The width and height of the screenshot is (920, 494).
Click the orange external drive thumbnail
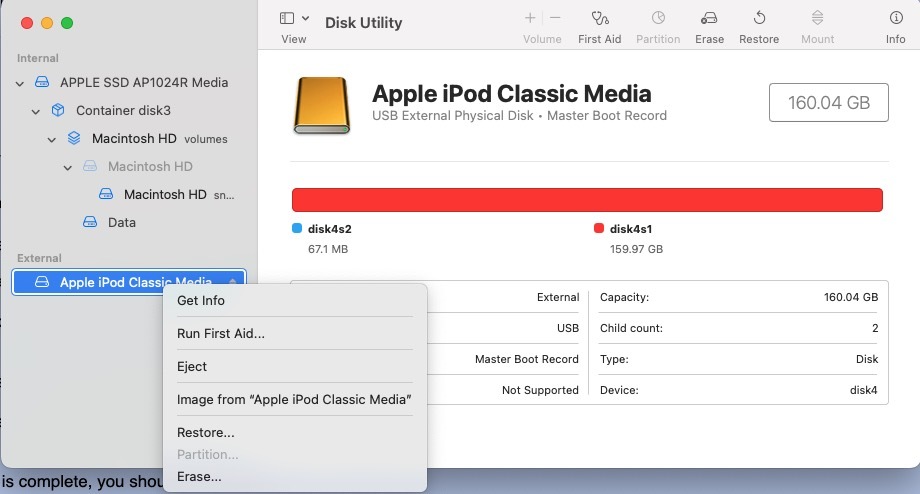[x=321, y=106]
